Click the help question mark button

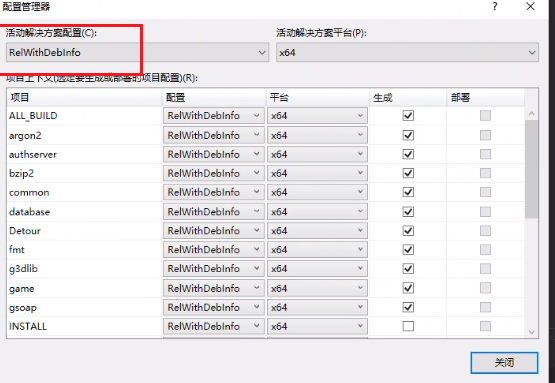pos(495,6)
